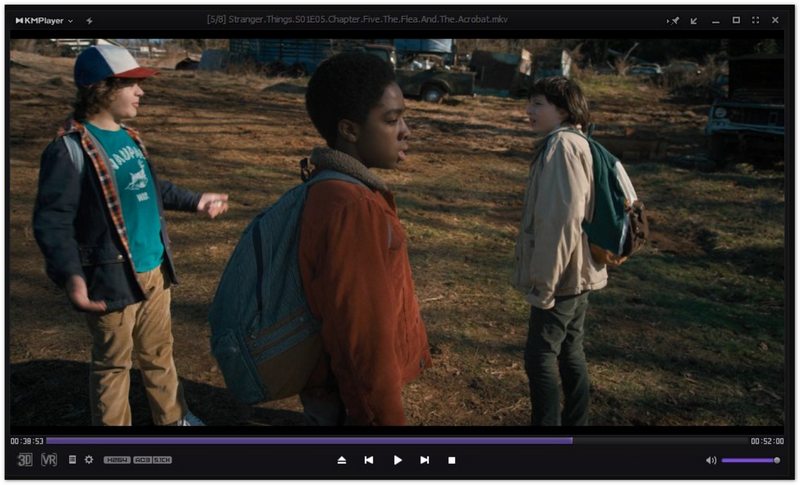Open the playlist editor icon
This screenshot has height=485, width=800.
point(72,460)
